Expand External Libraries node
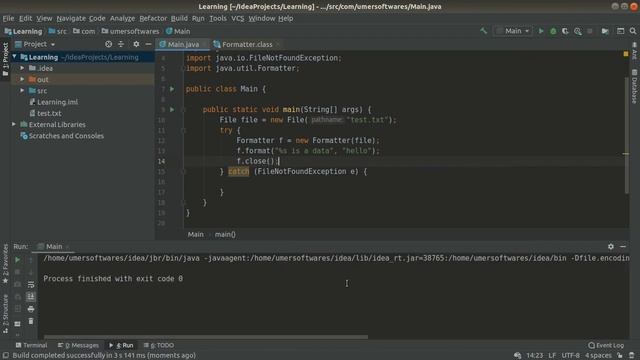Viewport: 640px width, 360px height. (x=14, y=124)
